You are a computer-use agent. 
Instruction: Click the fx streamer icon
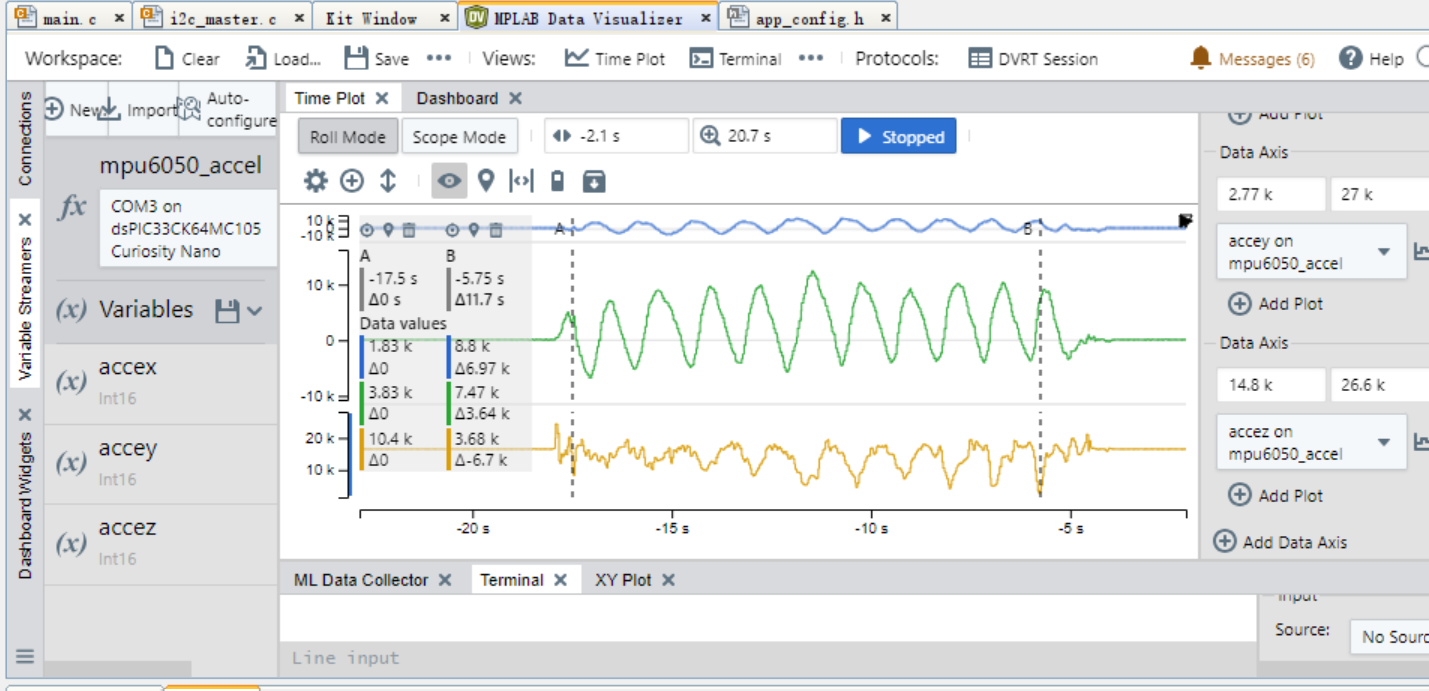pos(73,208)
